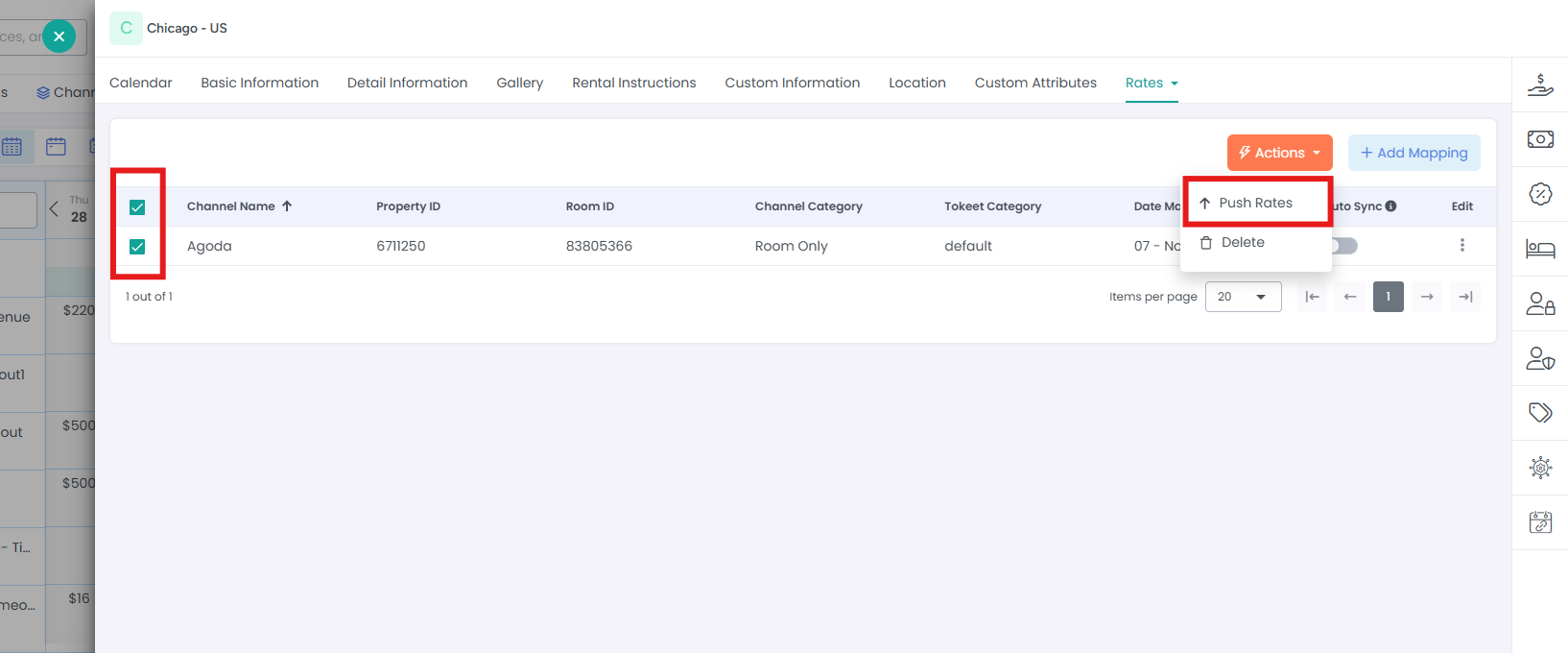Click the Room Only category cell
This screenshot has height=653, width=1568.
point(791,246)
